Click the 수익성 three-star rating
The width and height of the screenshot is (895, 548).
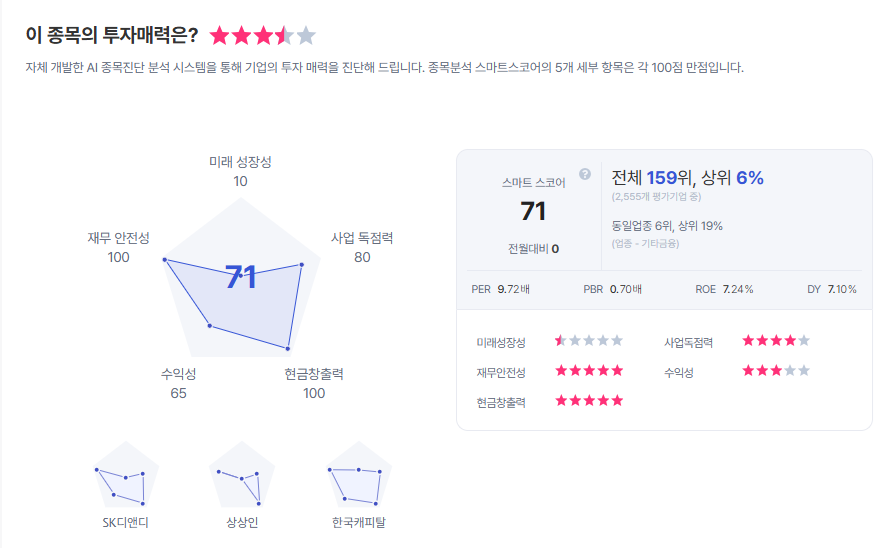click(x=776, y=371)
